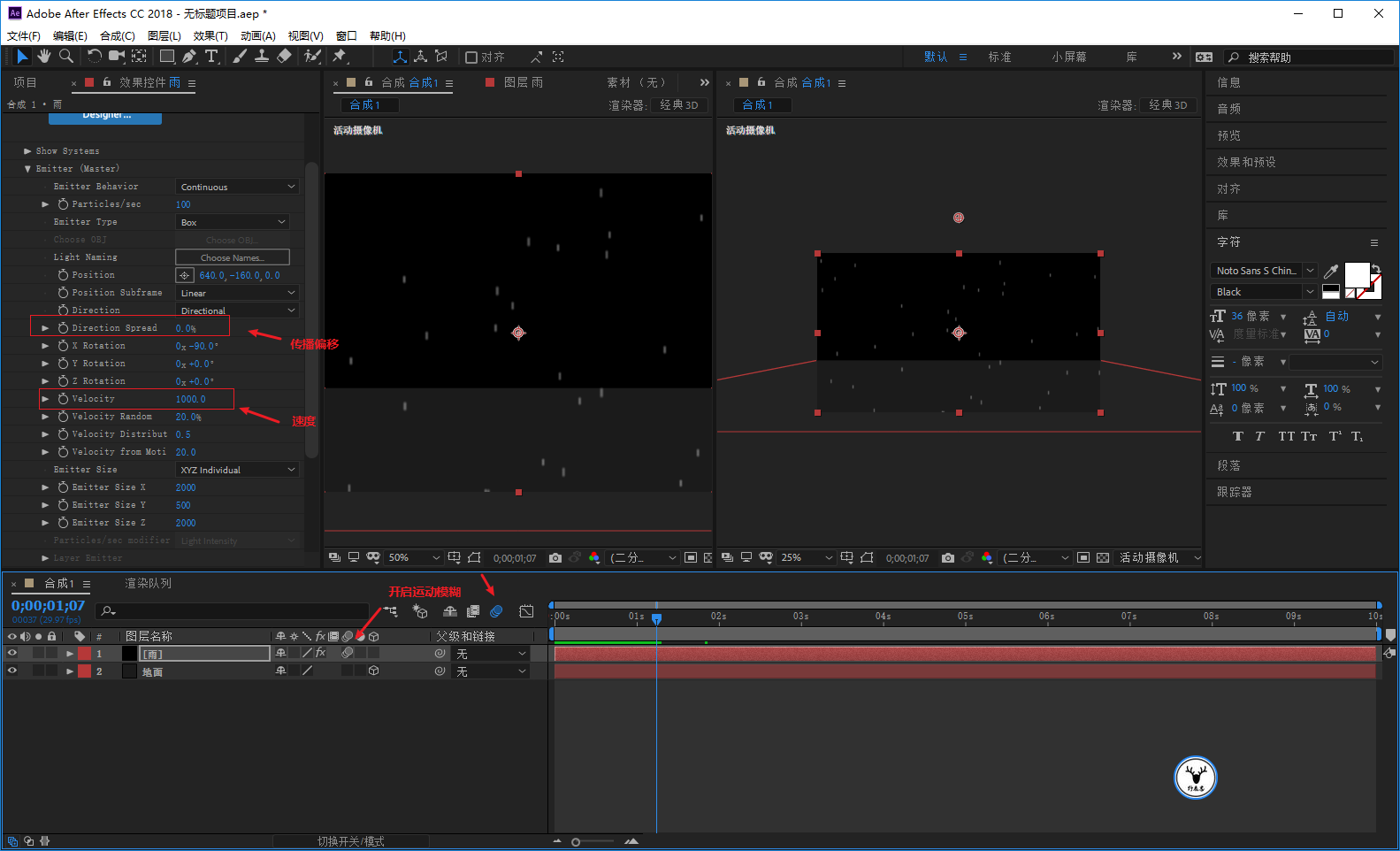Select the Rotation tool

coord(94,57)
